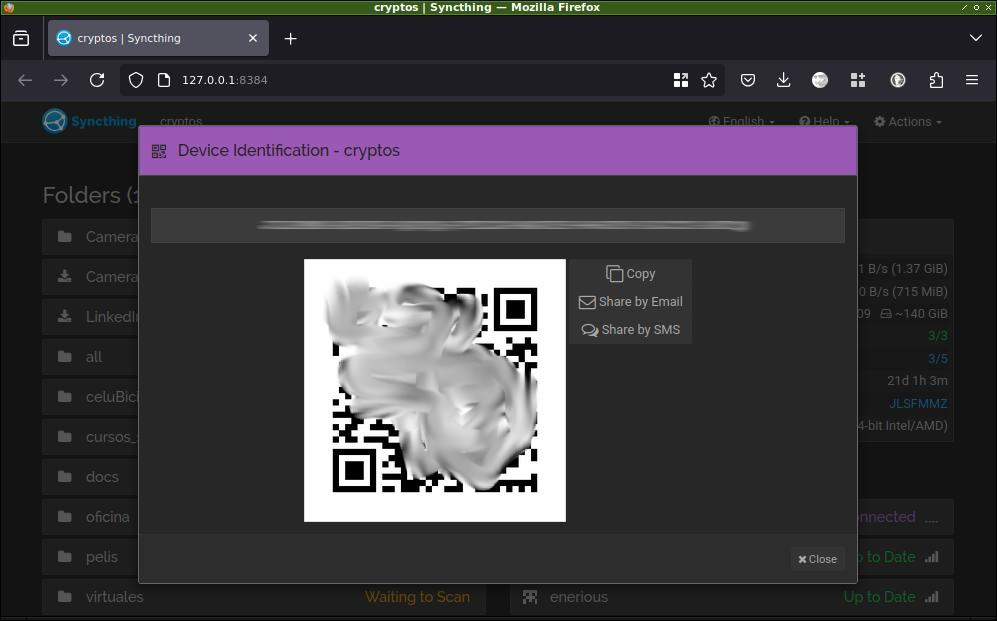This screenshot has width=997, height=621.
Task: Open the Firefox hamburger application menu
Action: pyautogui.click(x=972, y=80)
